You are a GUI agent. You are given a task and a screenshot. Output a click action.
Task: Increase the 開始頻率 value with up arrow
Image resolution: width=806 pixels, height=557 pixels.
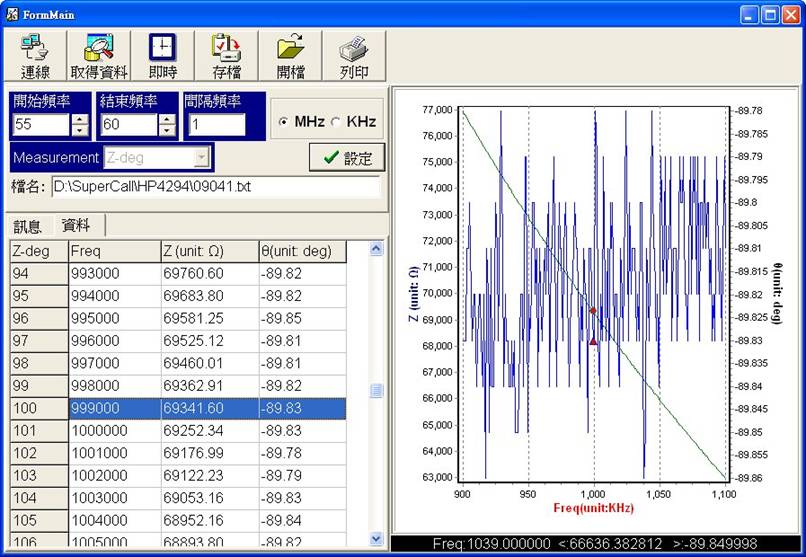coord(80,119)
